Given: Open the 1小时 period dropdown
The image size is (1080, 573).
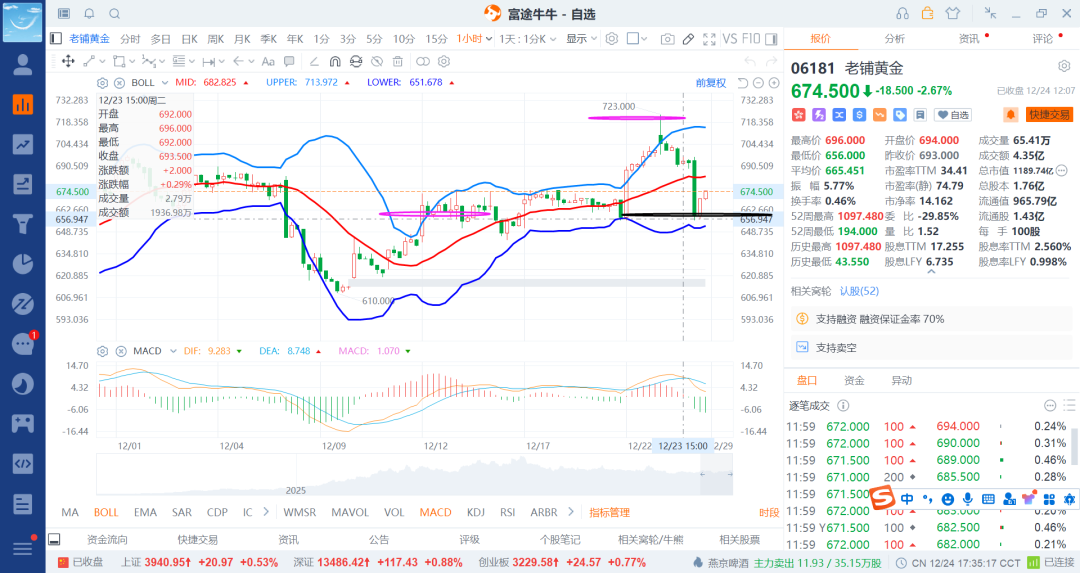Looking at the screenshot, I should click(475, 39).
